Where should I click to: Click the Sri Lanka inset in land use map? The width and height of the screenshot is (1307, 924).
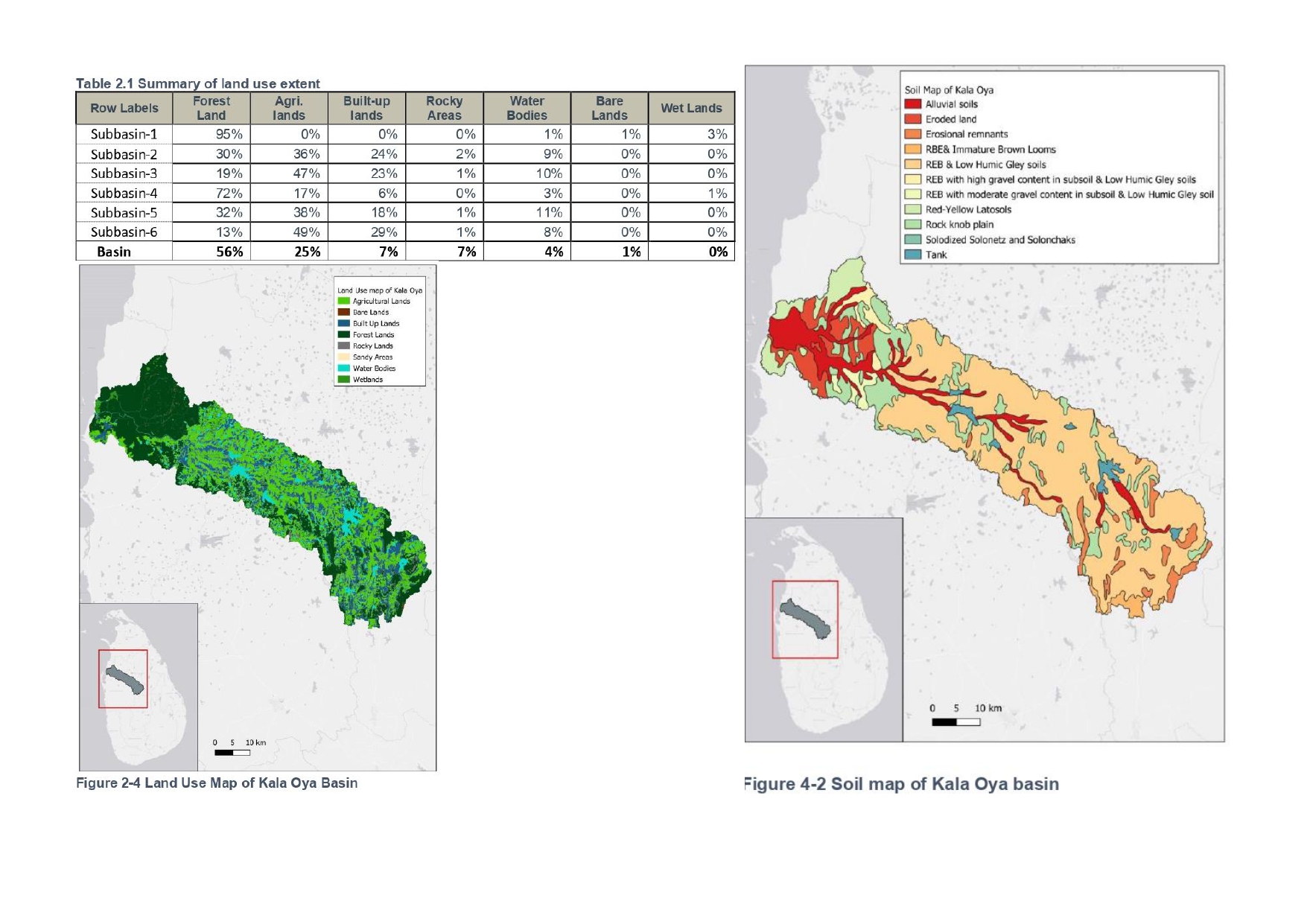pyautogui.click(x=139, y=686)
